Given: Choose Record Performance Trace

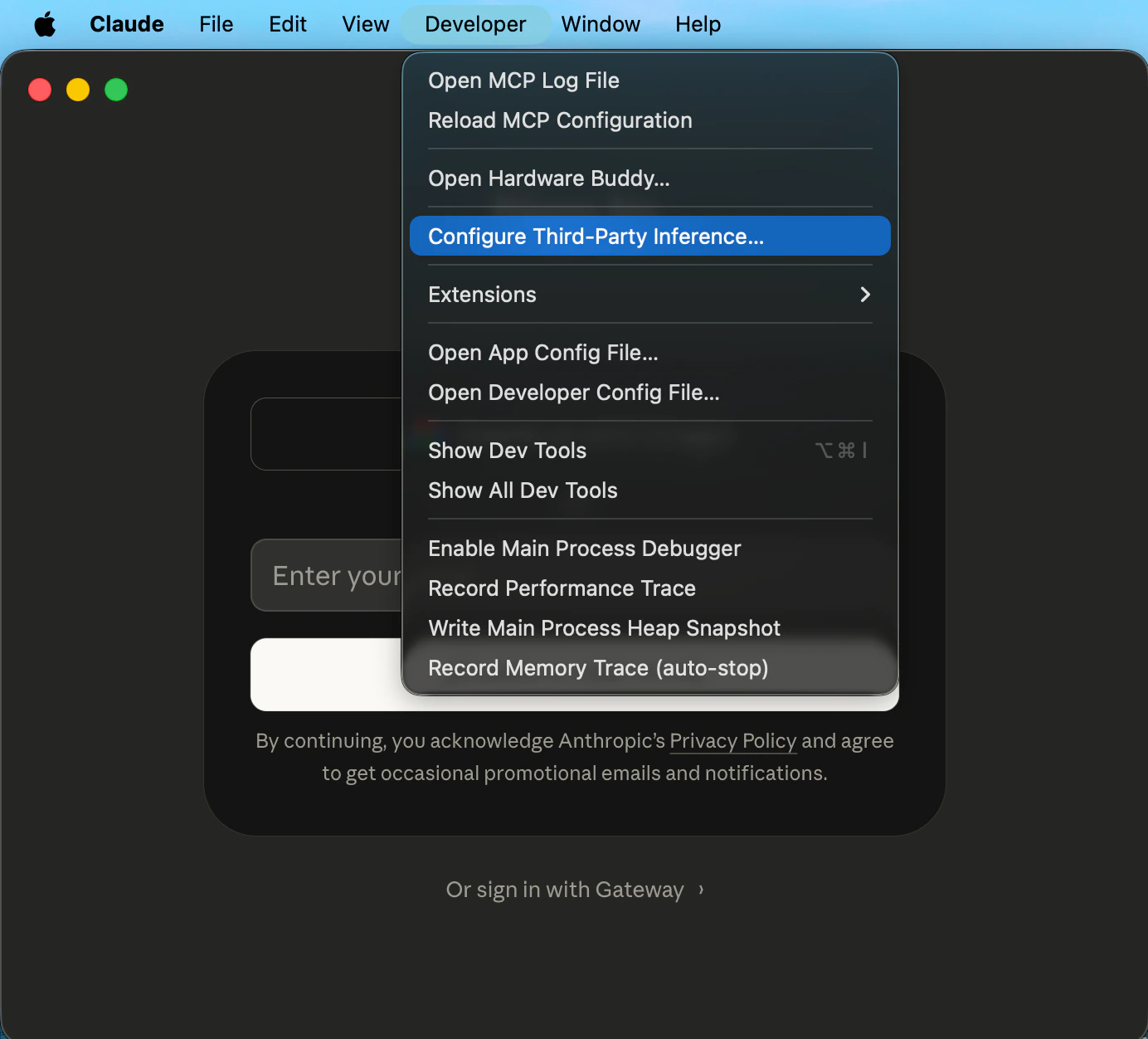Looking at the screenshot, I should (x=650, y=588).
